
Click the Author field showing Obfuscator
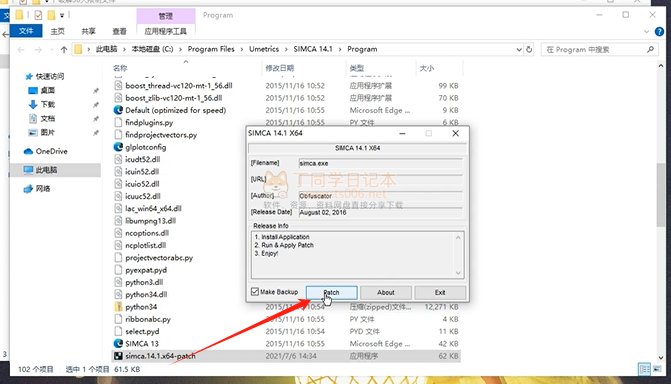click(380, 196)
